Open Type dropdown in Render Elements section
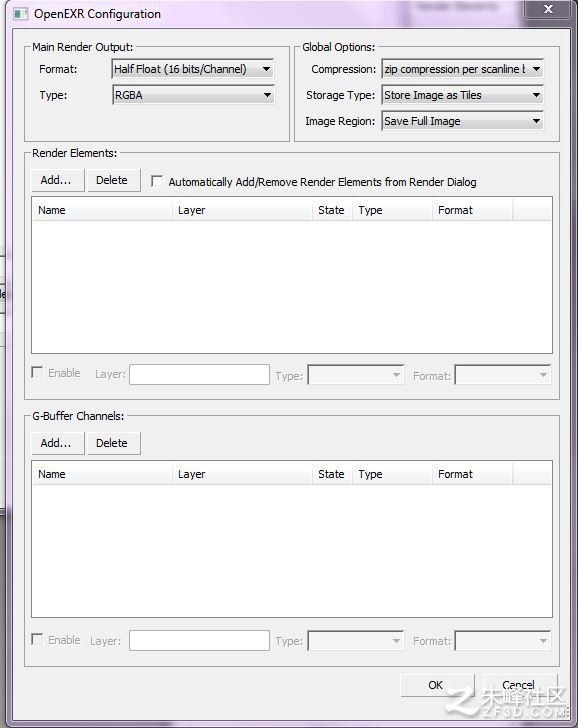This screenshot has height=728, width=578. coord(356,375)
